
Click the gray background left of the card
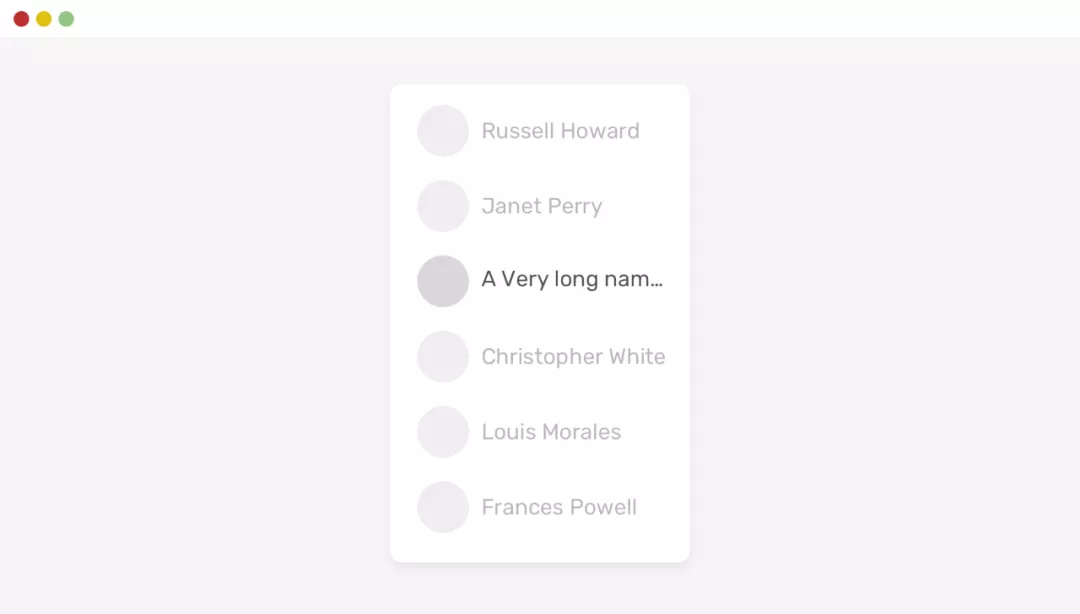200,320
